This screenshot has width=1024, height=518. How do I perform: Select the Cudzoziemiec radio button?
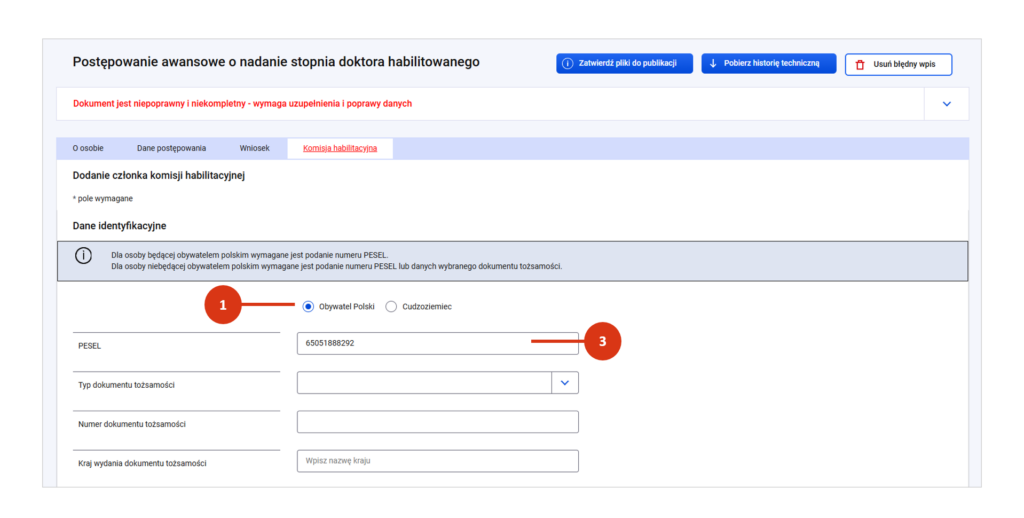pyautogui.click(x=391, y=307)
